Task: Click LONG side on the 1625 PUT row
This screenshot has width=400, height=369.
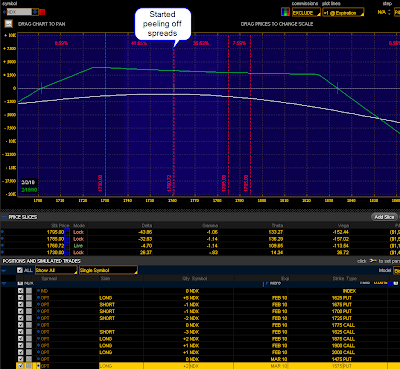Action: point(106,298)
